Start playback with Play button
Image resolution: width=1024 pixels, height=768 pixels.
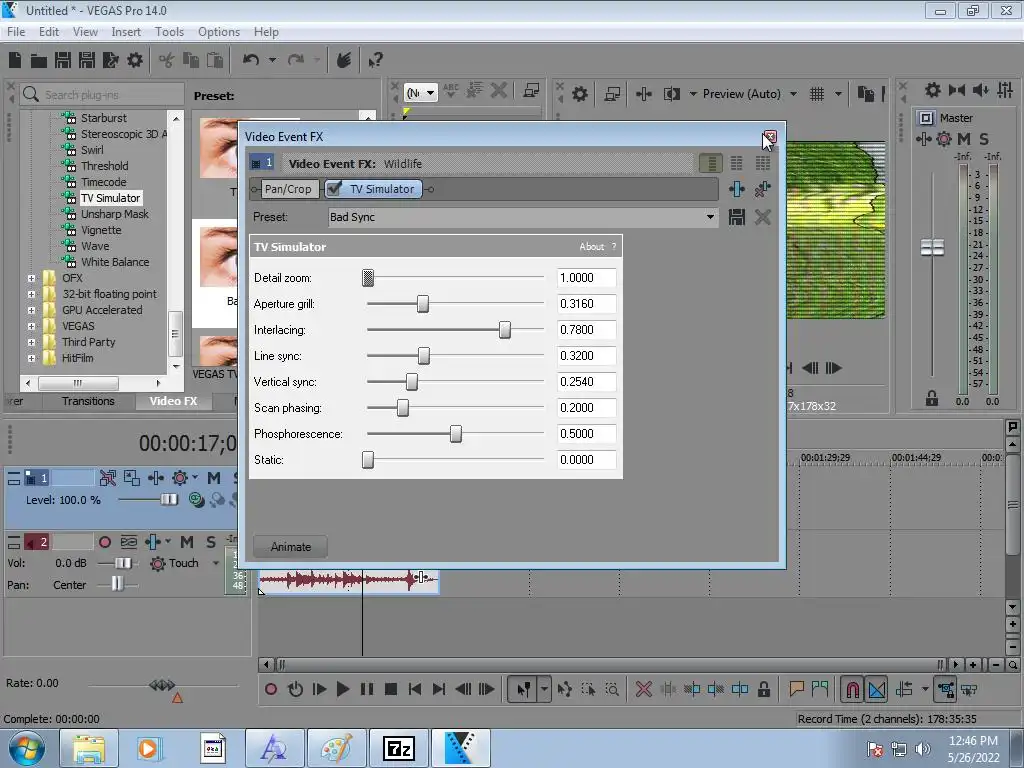(x=342, y=689)
